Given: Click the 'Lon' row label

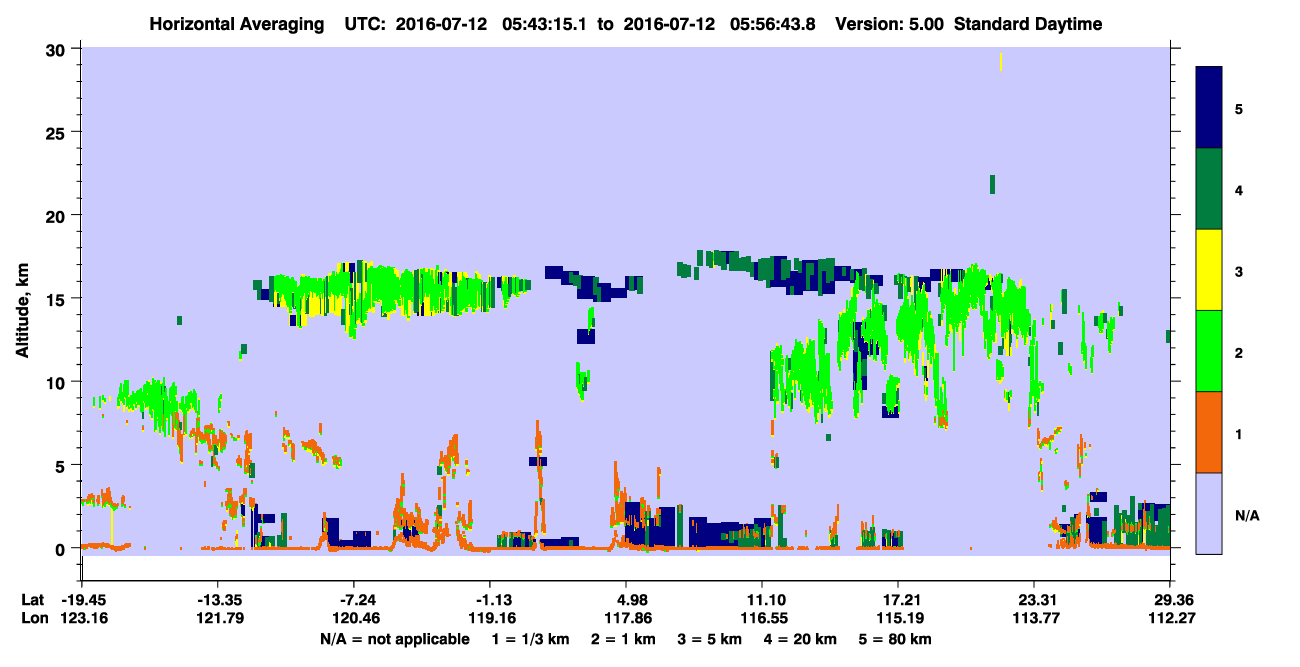Looking at the screenshot, I should tap(33, 618).
